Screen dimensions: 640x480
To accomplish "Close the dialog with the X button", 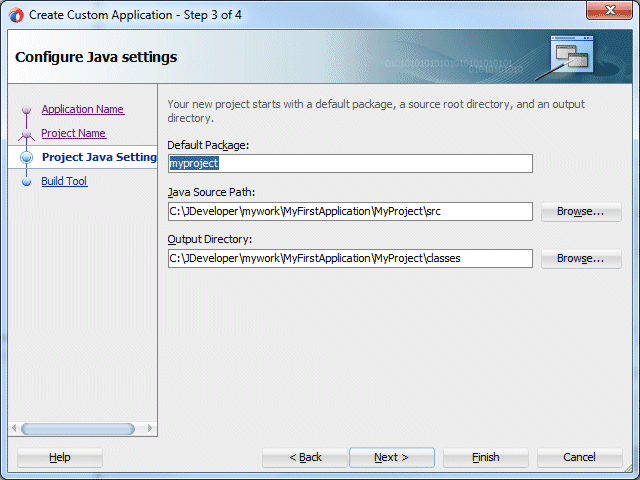I will [609, 10].
